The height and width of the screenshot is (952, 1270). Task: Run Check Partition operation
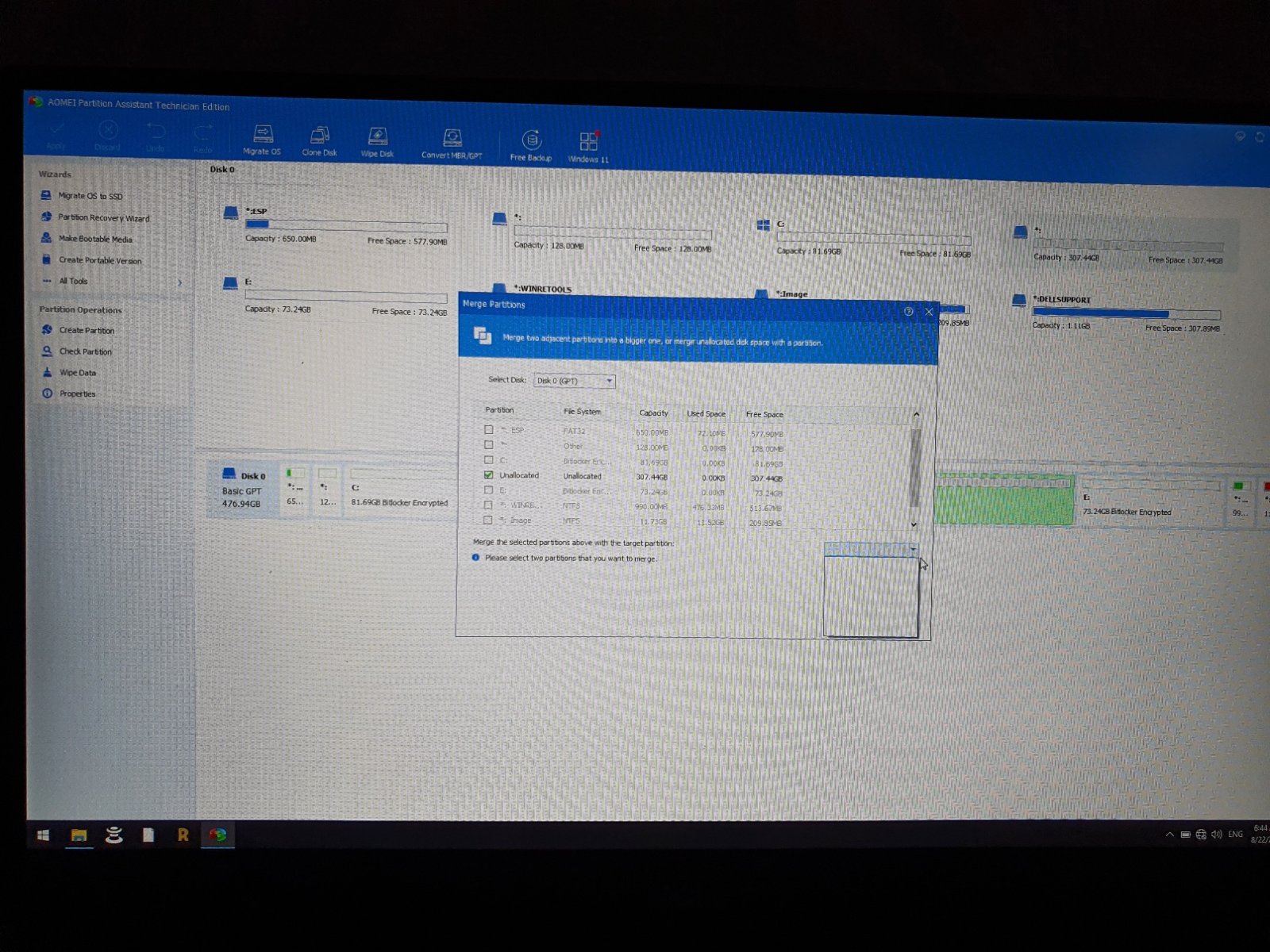(x=77, y=351)
